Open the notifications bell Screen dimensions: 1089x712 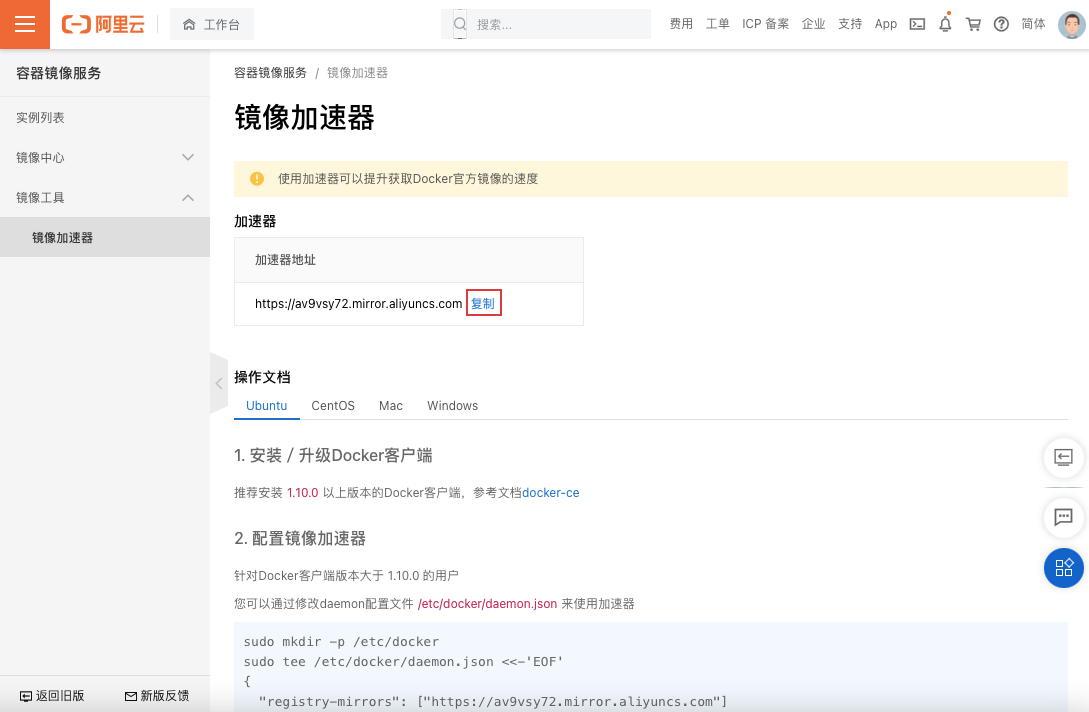point(945,24)
